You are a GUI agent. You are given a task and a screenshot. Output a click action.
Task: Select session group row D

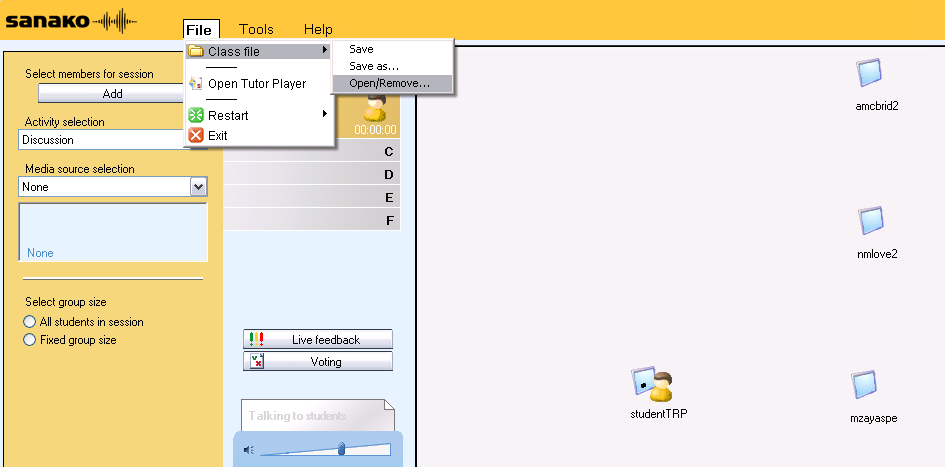[x=312, y=174]
